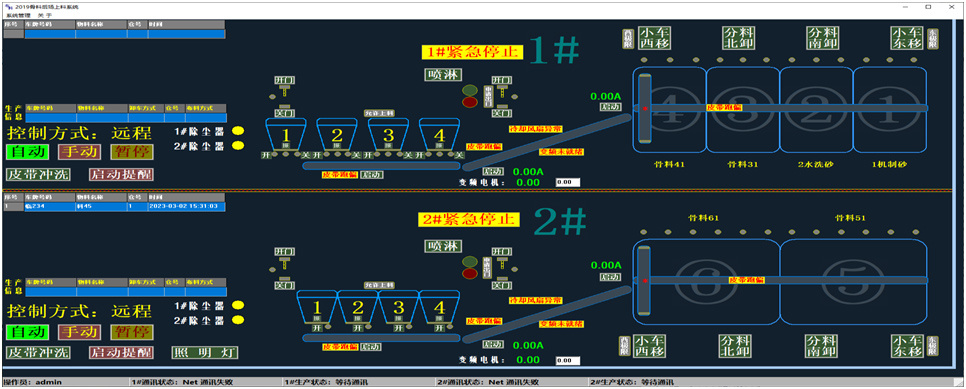This screenshot has width=966, height=389.
Task: Select the 临234 truck queue row
Action: [x=115, y=207]
